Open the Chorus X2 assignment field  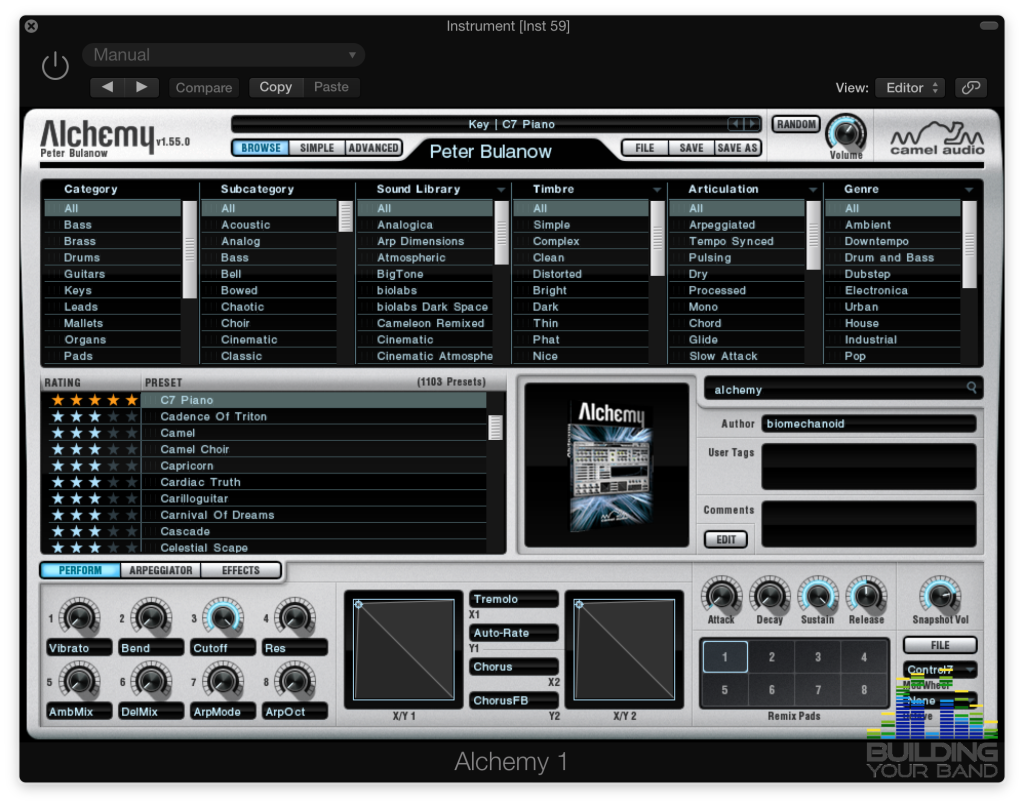click(514, 667)
